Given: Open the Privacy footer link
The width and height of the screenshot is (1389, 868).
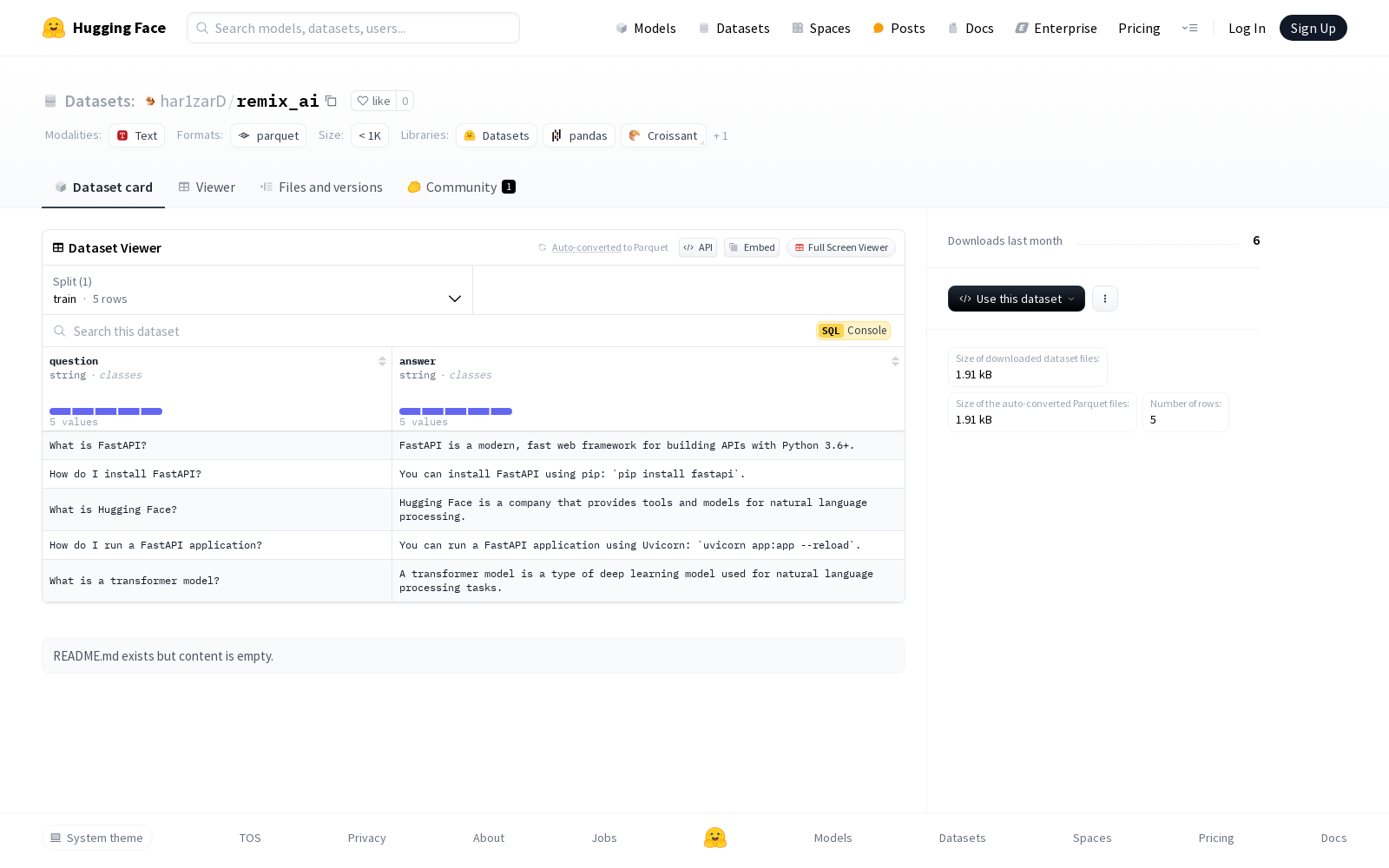Looking at the screenshot, I should pyautogui.click(x=367, y=838).
